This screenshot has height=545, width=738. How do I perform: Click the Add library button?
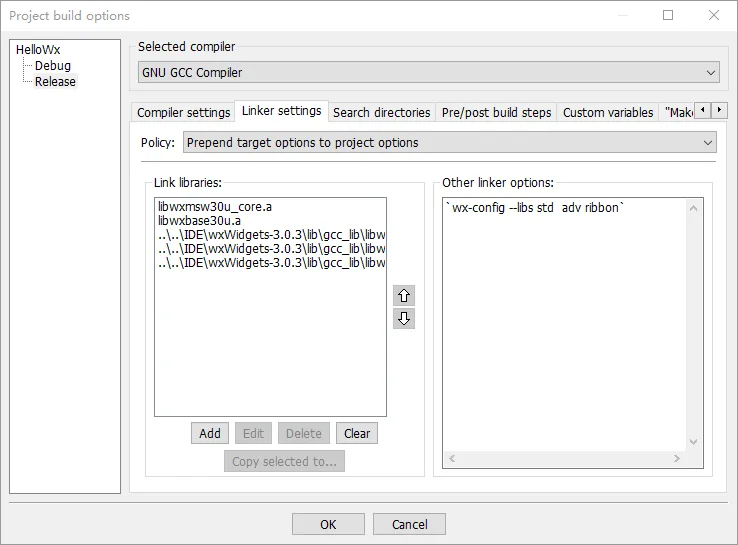pyautogui.click(x=210, y=433)
